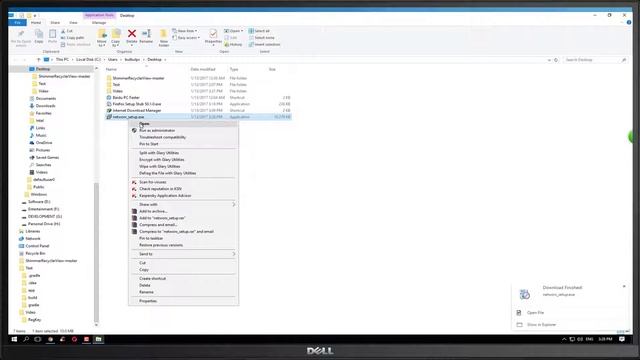Switch to the Manage ribbon tab
The height and width of the screenshot is (360, 640).
click(x=99, y=23)
